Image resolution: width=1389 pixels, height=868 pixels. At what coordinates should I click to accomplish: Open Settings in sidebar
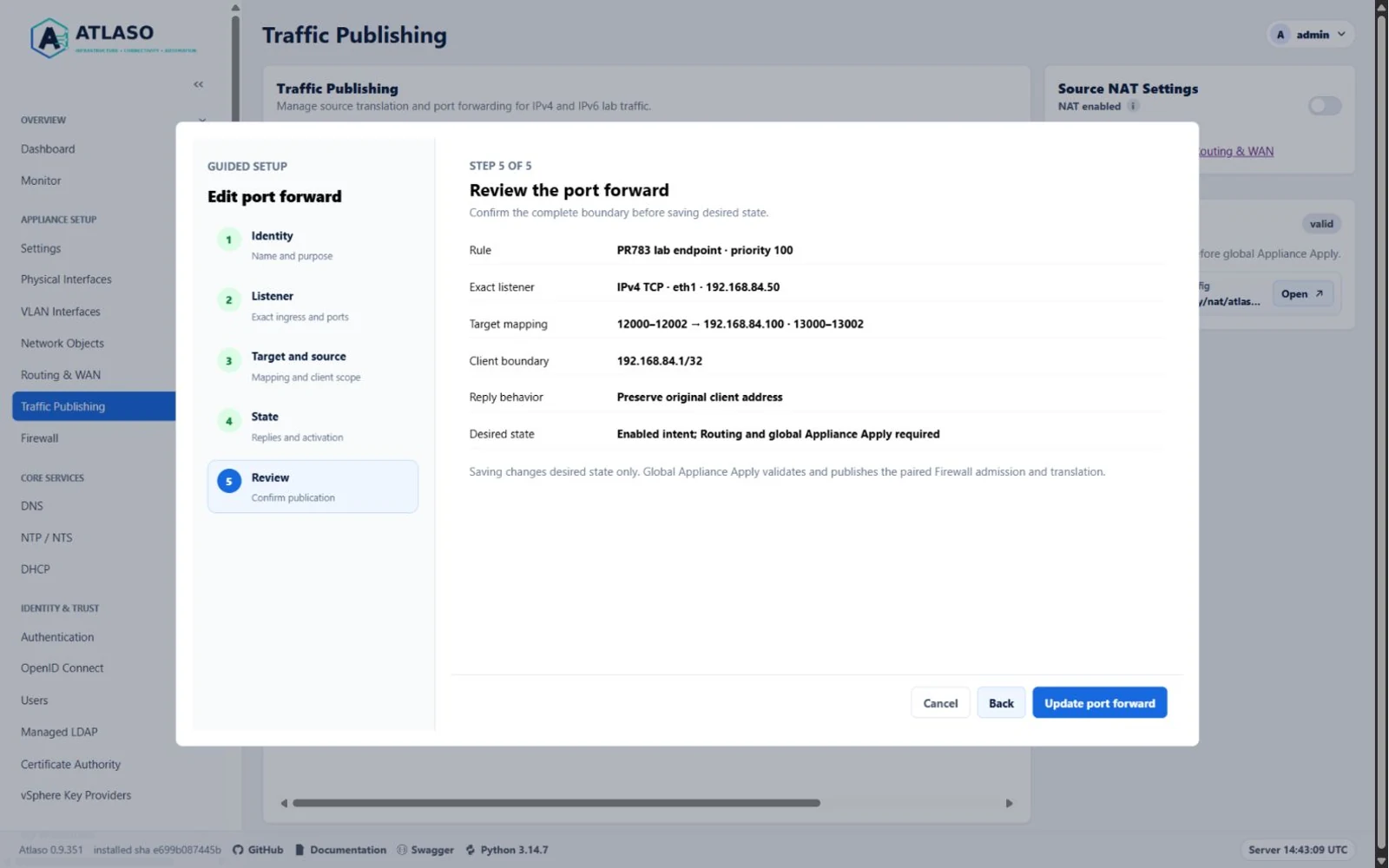[41, 248]
